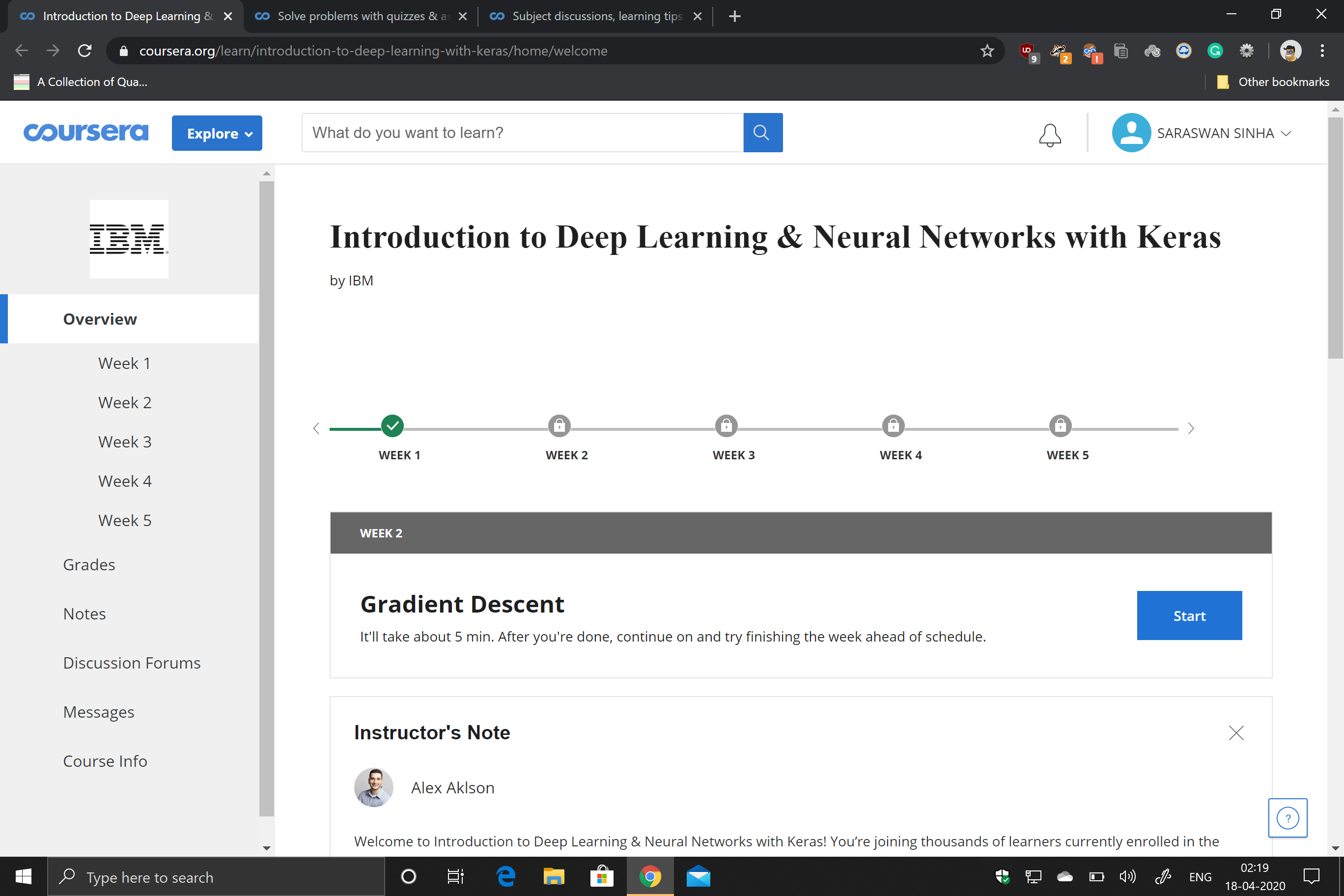Viewport: 1344px width, 896px height.
Task: Open Microsoft Store from taskbar
Action: [602, 876]
